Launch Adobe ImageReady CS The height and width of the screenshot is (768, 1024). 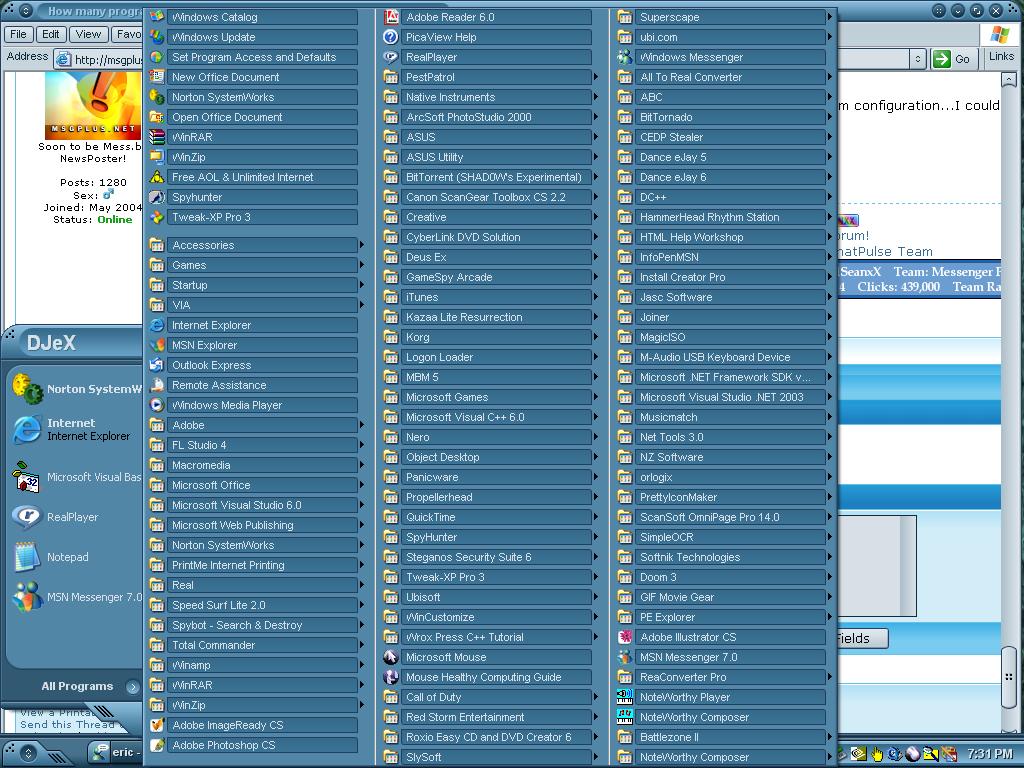point(253,725)
